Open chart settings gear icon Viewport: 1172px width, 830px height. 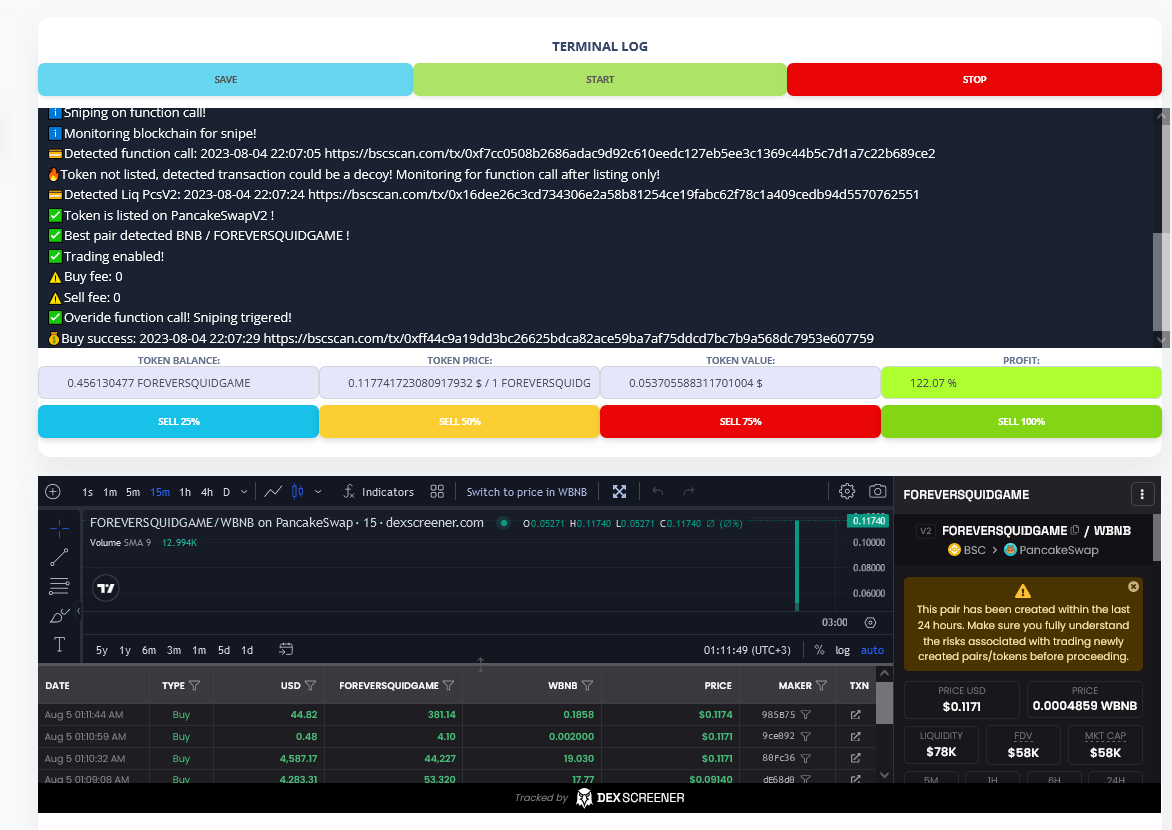click(847, 492)
